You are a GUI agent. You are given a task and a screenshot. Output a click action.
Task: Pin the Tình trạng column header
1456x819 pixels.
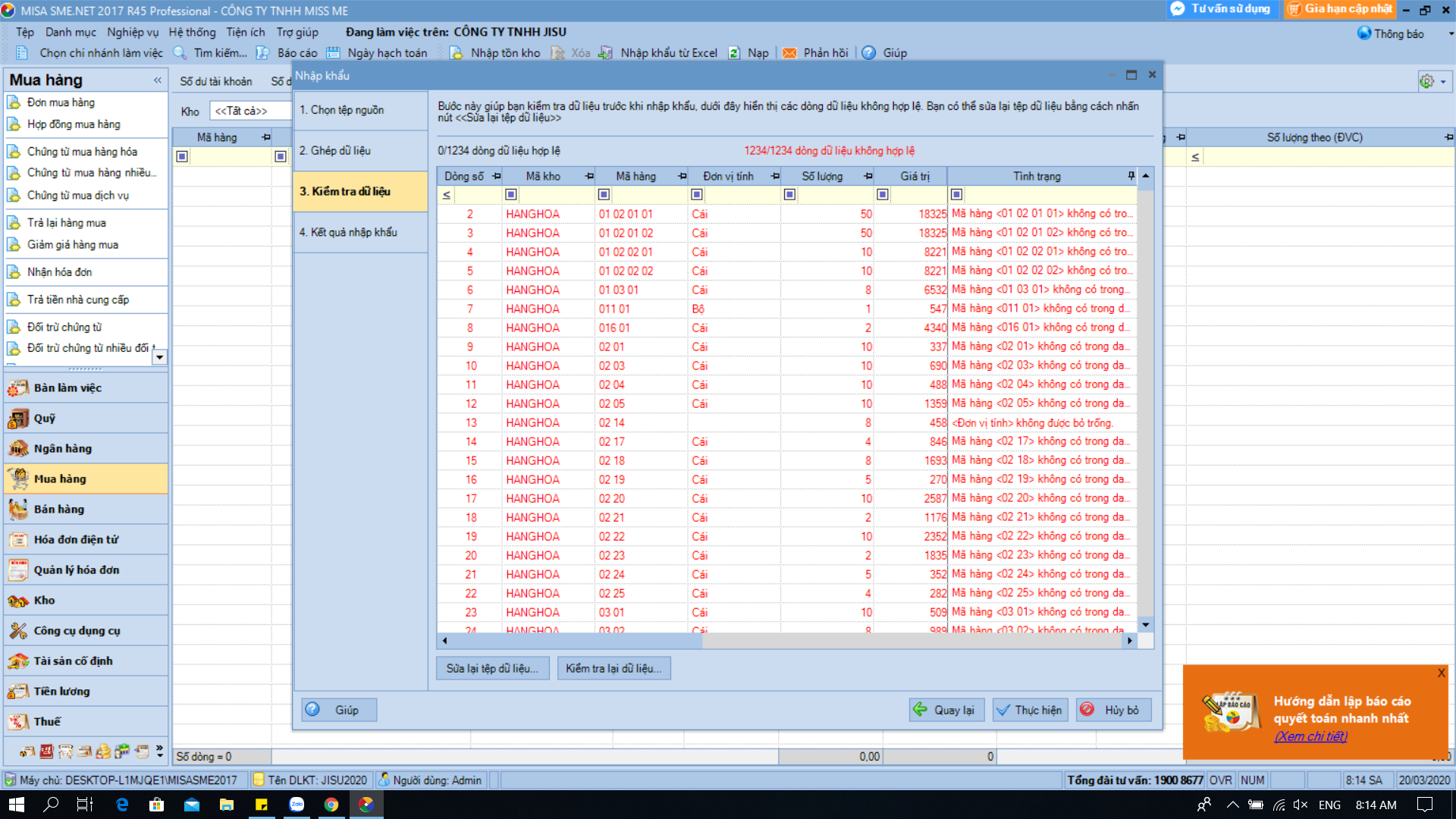point(1131,176)
